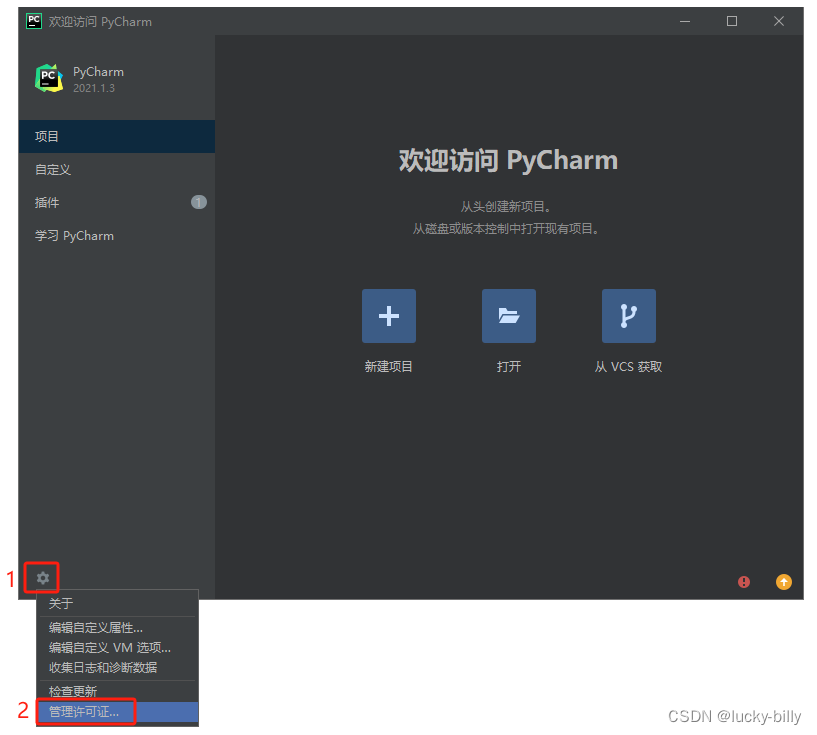Screen dimensions: 817x735
Task: Click the Open folder icon
Action: pyautogui.click(x=509, y=316)
